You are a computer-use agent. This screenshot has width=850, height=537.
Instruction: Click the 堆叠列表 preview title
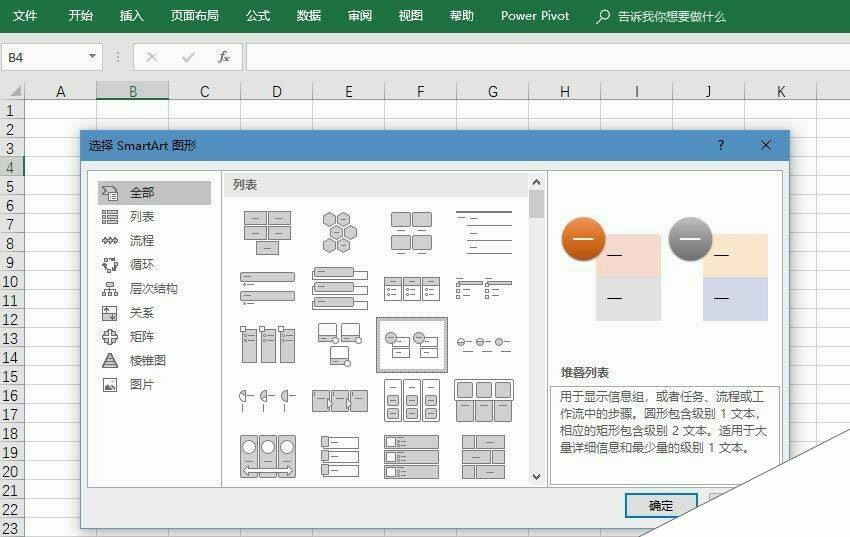585,372
